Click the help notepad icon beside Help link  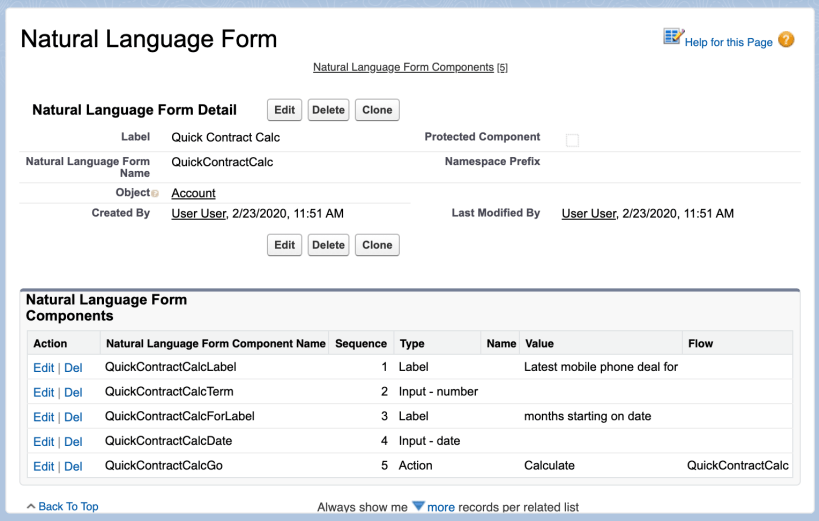click(672, 38)
